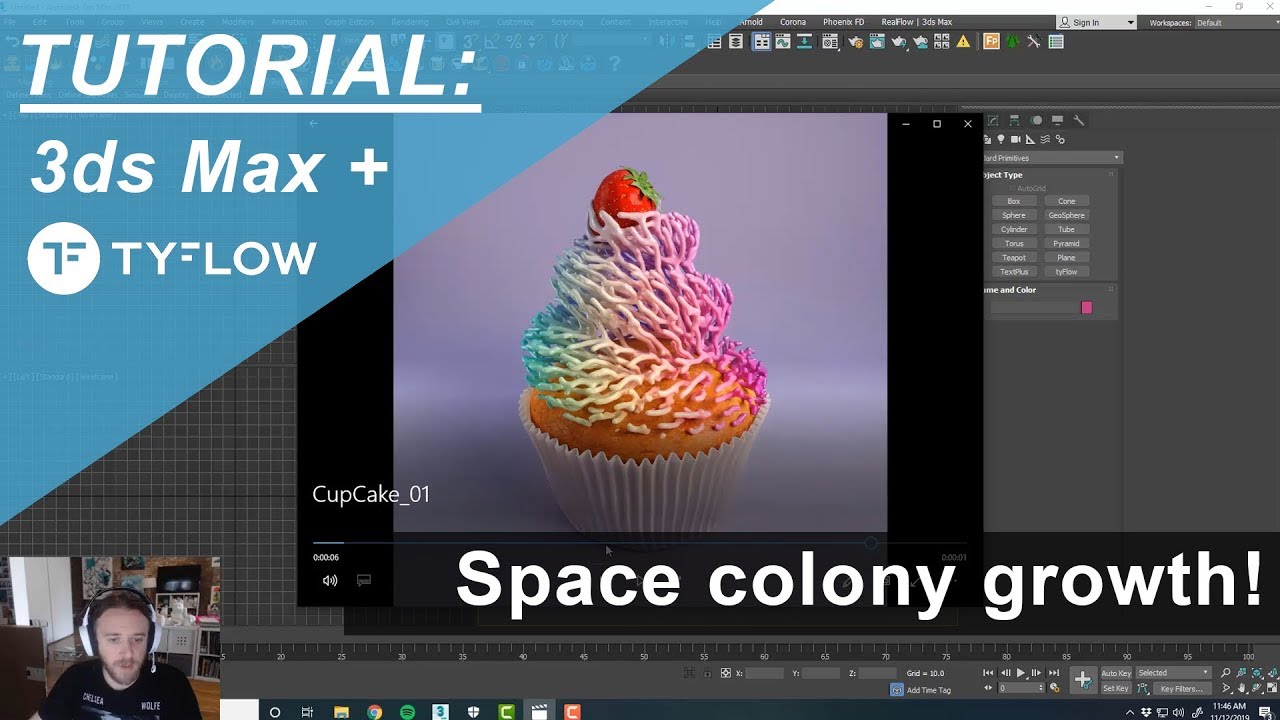Select the Cameras category icon
Viewport: 1280px width, 720px height.
(1016, 139)
